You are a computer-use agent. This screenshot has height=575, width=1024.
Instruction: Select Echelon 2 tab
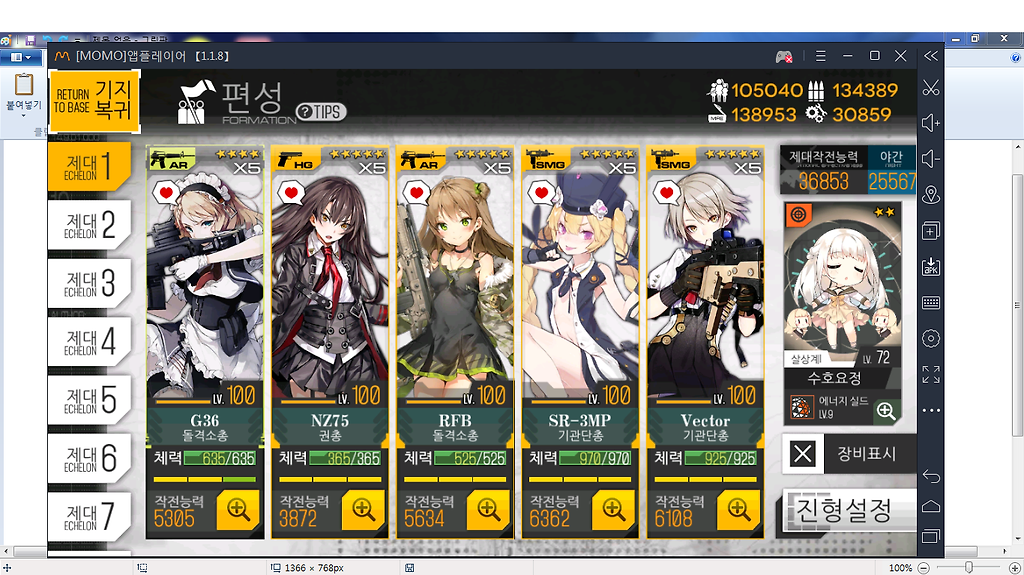(91, 224)
